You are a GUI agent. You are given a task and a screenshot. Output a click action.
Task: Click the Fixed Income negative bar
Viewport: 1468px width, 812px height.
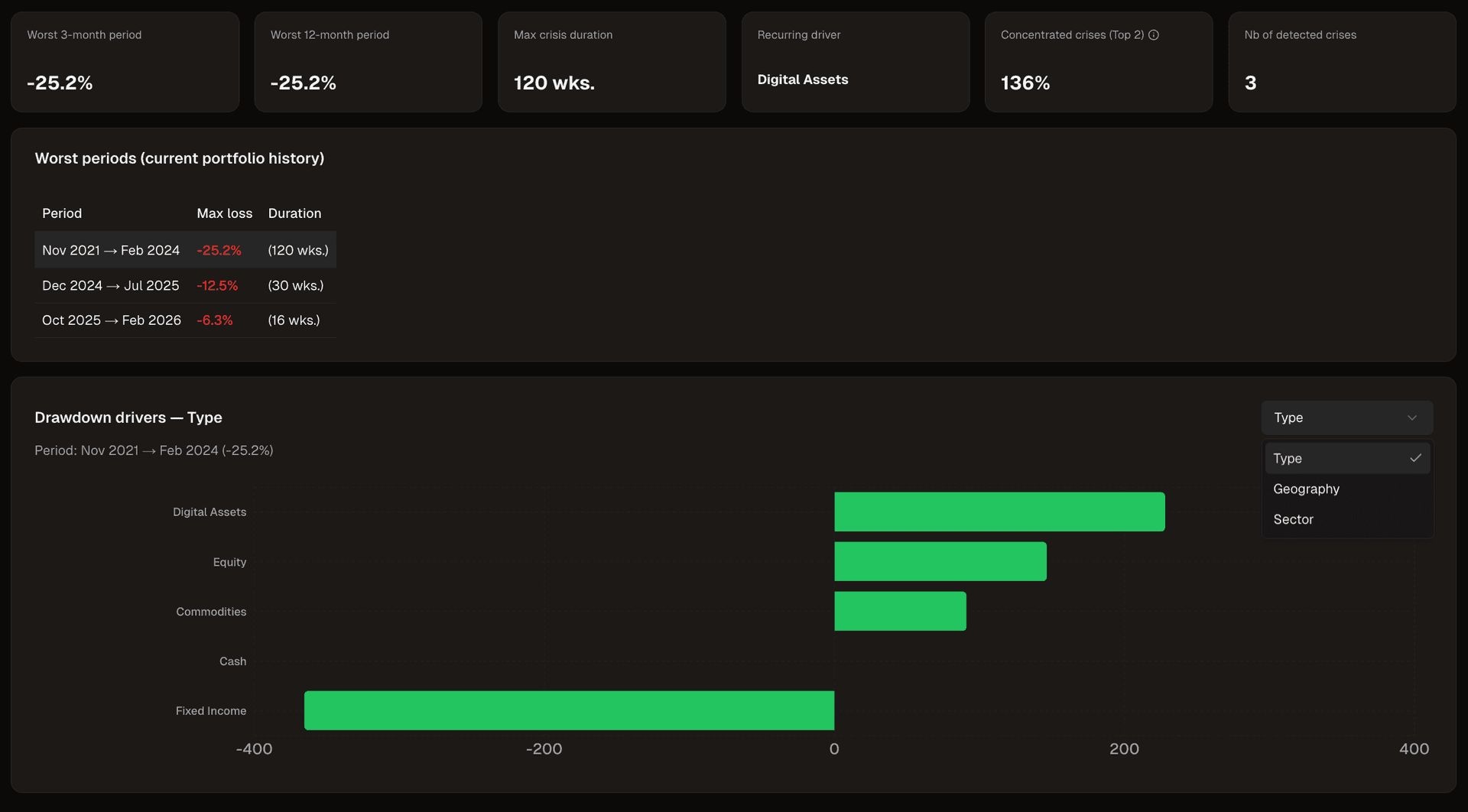[569, 710]
